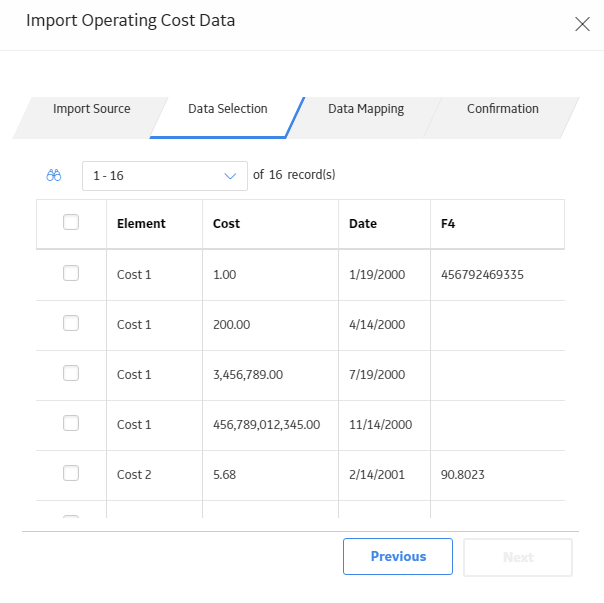The width and height of the screenshot is (604, 603).
Task: Click the Previous button
Action: [x=398, y=556]
